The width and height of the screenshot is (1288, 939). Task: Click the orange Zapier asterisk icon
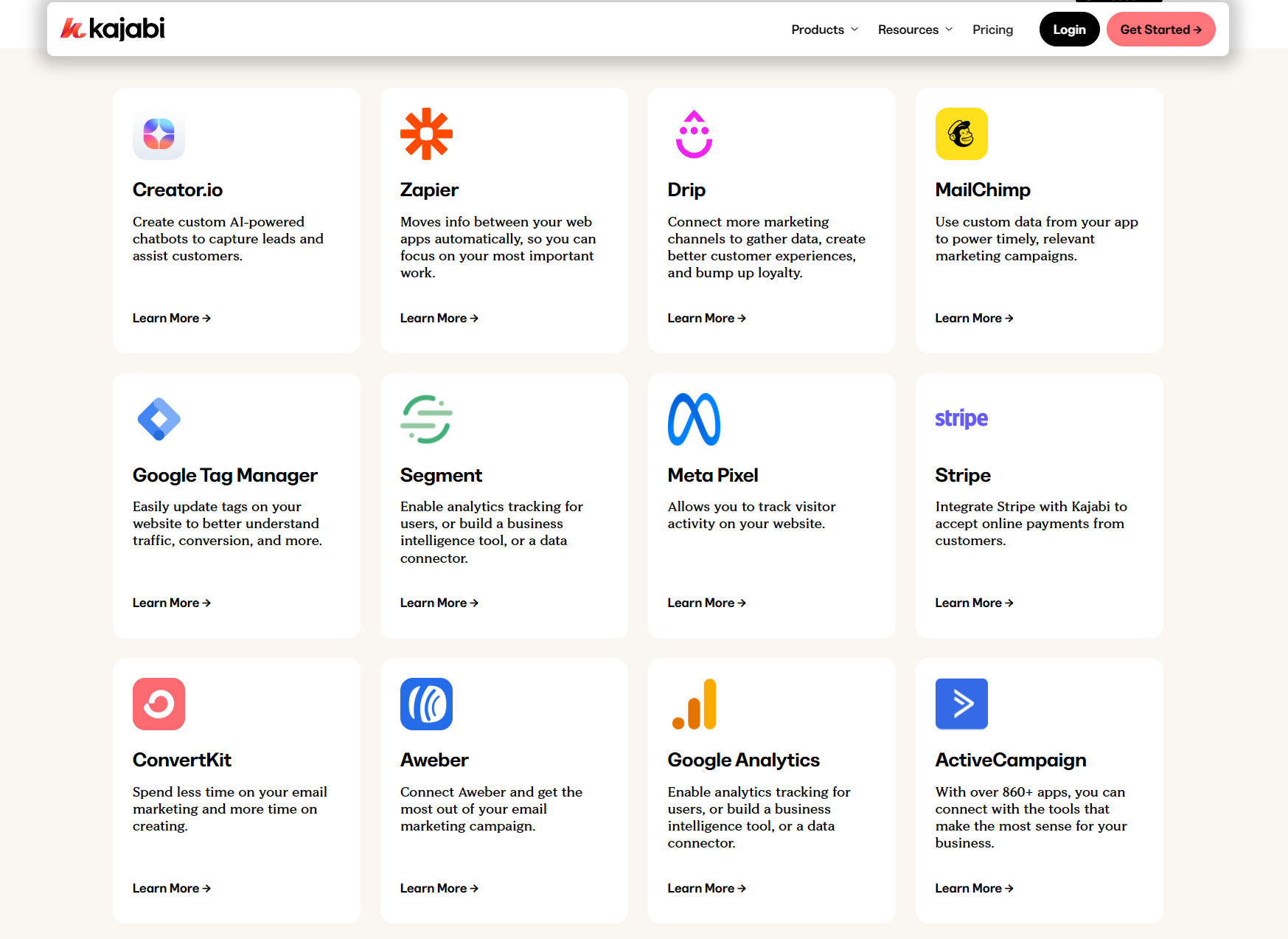click(x=426, y=134)
